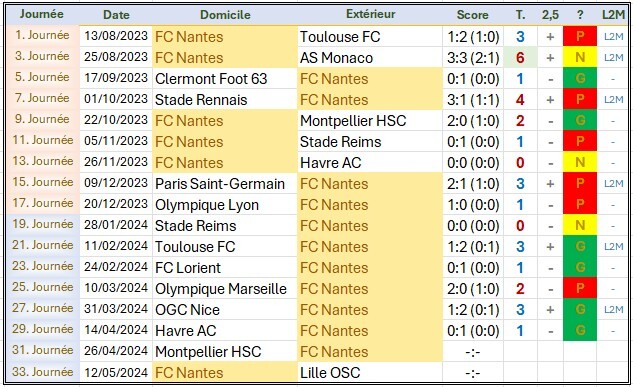Select Olympique Marseille home cell
Viewport: 633px width, 387px height.
tap(225, 289)
